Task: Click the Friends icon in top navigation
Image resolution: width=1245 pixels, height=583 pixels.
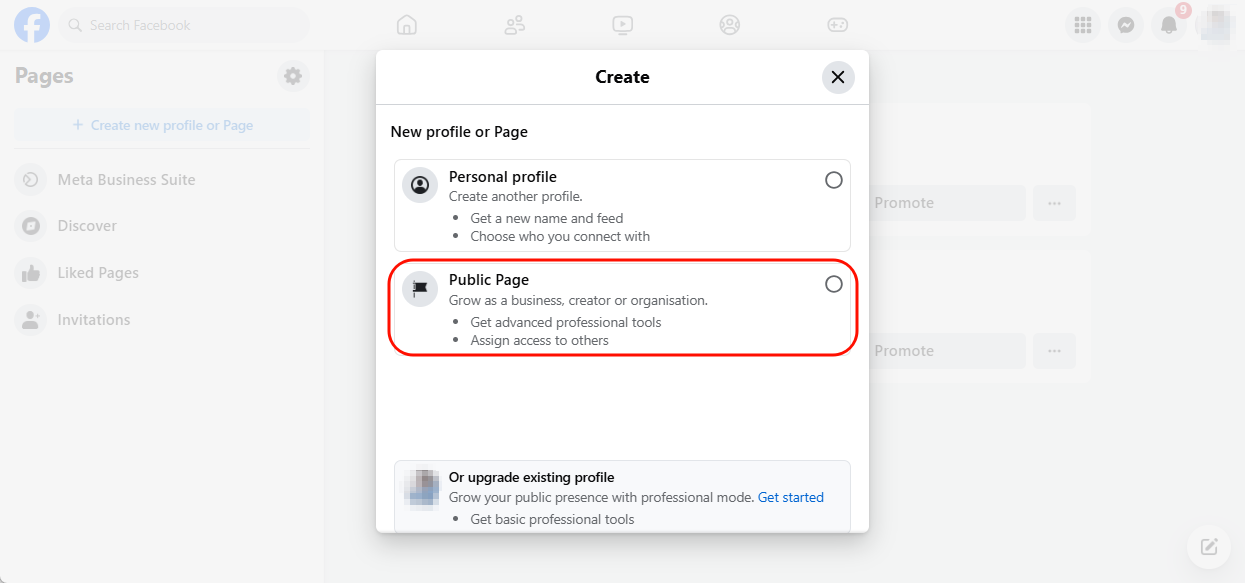Action: coord(514,25)
